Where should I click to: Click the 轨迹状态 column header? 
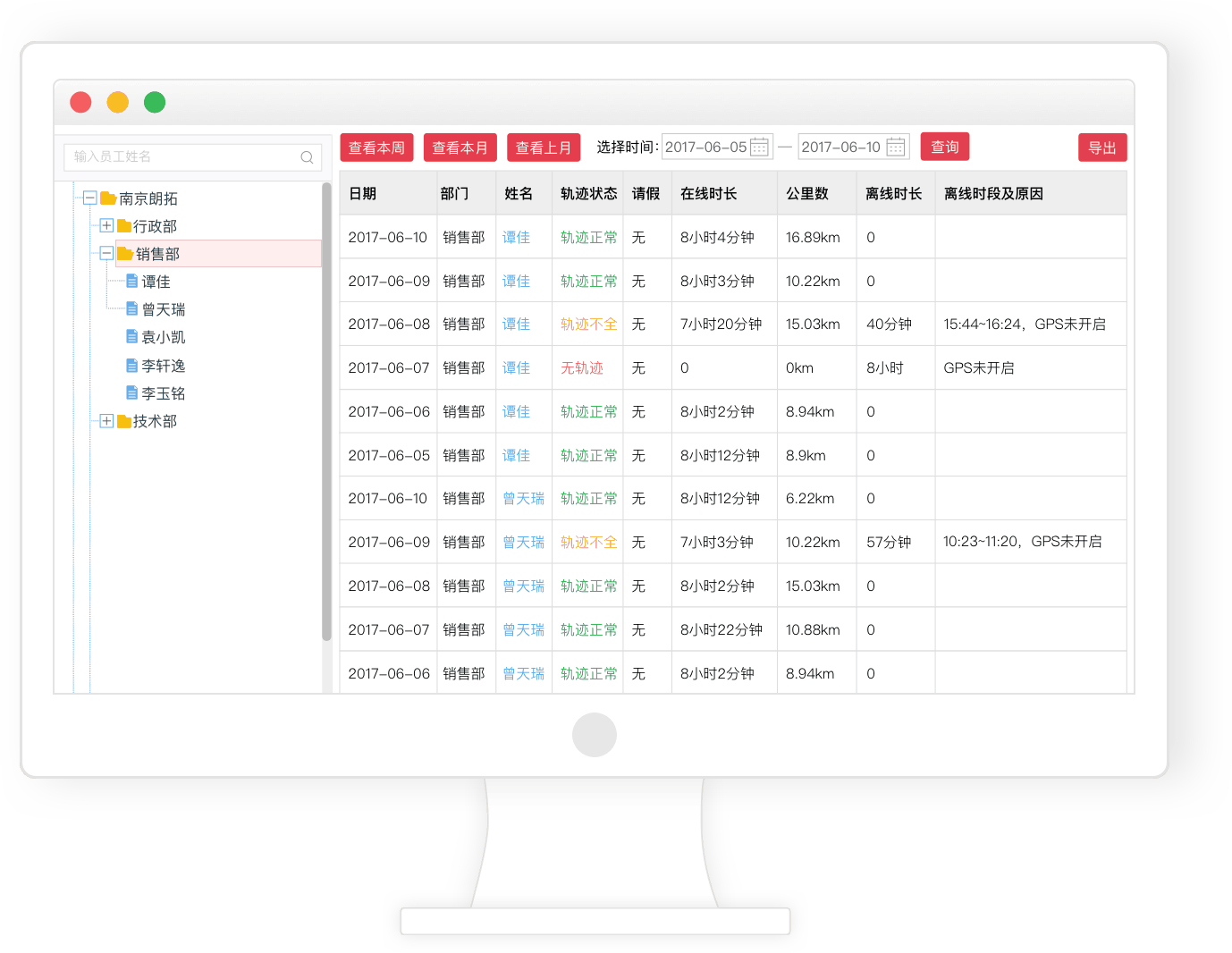(588, 193)
